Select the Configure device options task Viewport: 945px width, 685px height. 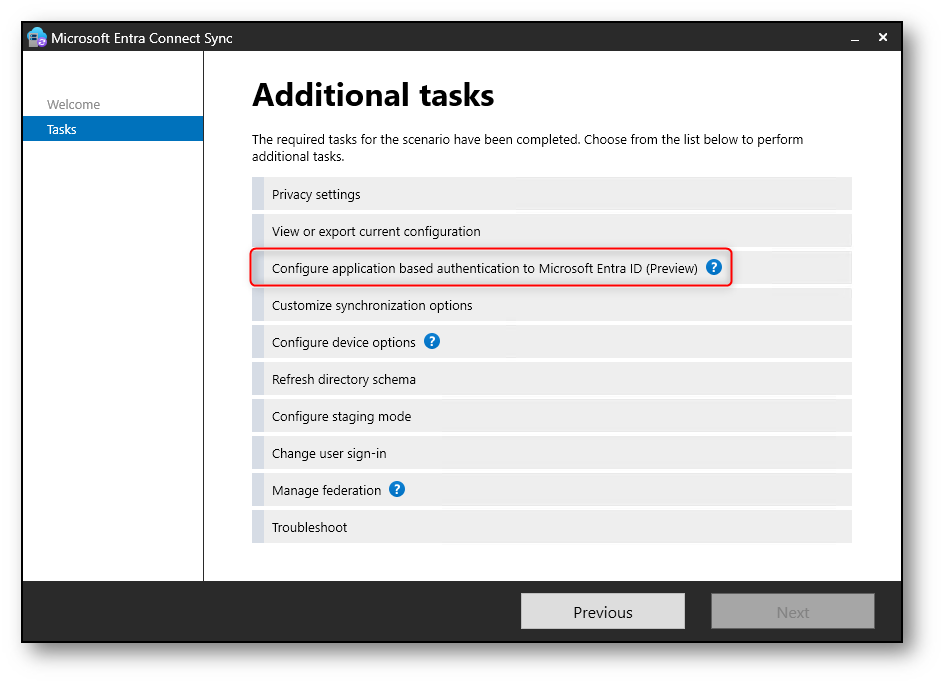[x=551, y=342]
